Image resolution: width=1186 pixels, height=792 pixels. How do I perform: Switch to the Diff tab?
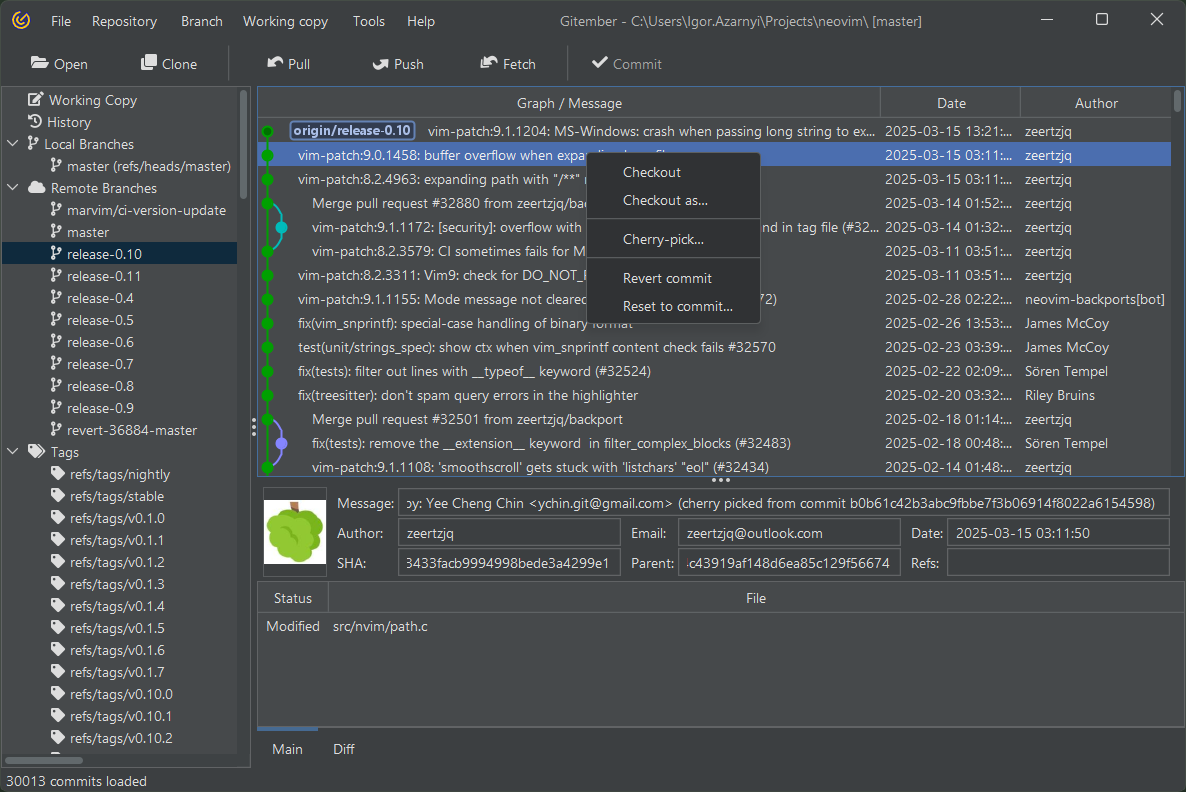343,749
